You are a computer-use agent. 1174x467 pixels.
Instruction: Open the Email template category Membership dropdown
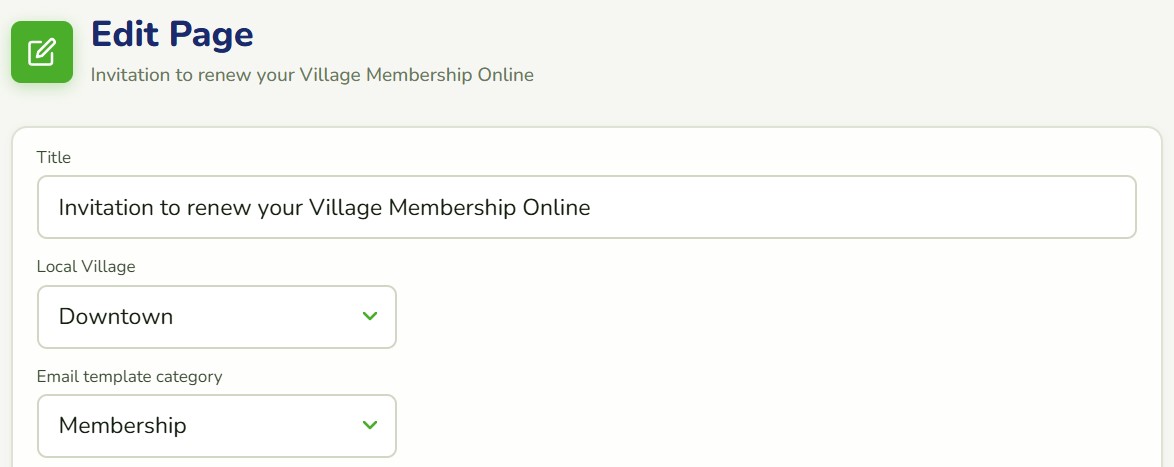[216, 426]
